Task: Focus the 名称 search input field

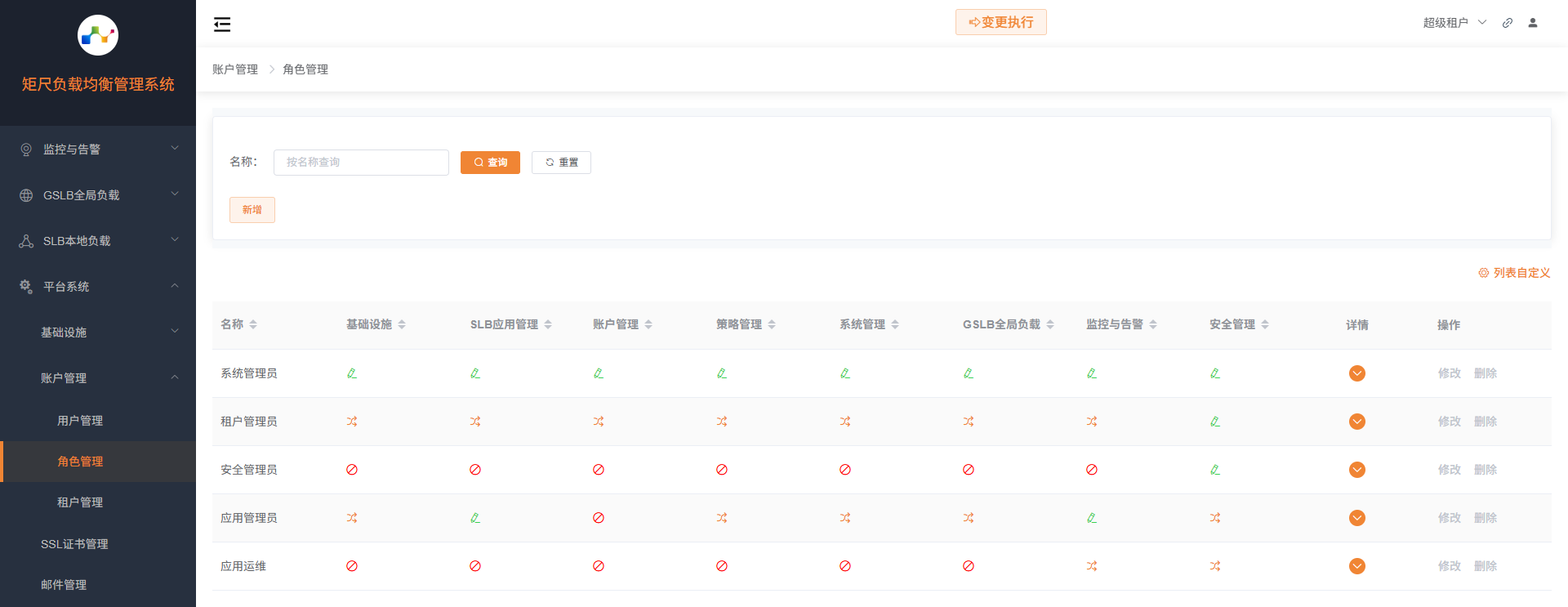Action: click(x=361, y=163)
